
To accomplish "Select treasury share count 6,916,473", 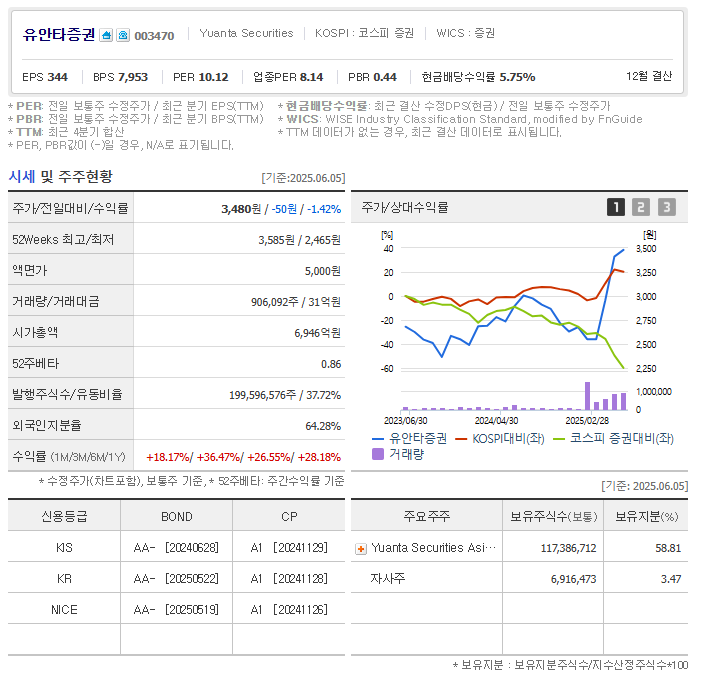I will pos(573,579).
